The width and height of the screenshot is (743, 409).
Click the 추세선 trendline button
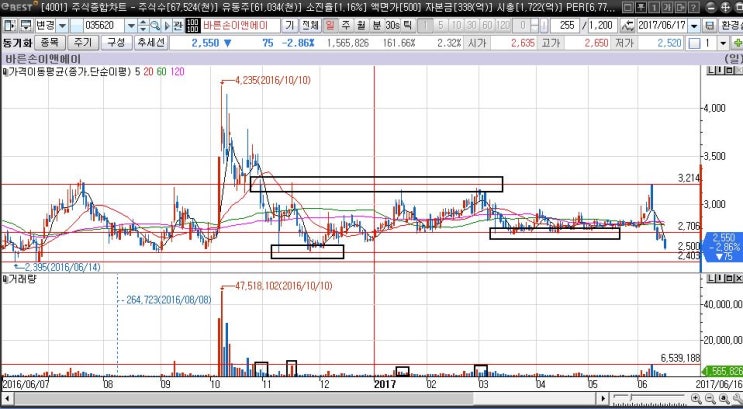(151, 43)
